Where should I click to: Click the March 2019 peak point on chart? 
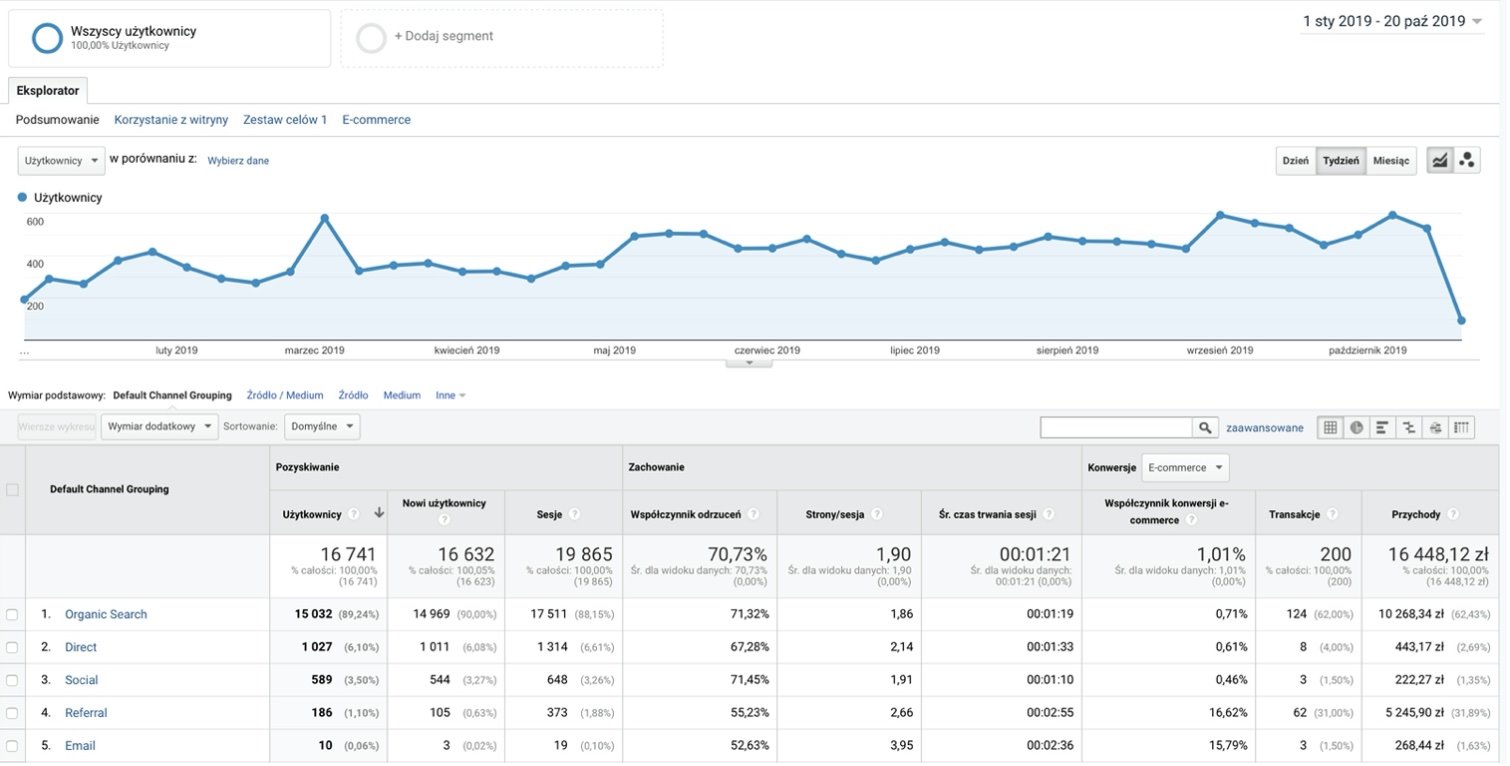point(324,218)
